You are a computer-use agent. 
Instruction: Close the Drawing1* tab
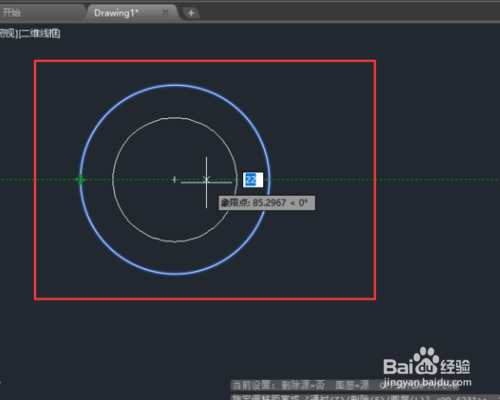click(165, 13)
